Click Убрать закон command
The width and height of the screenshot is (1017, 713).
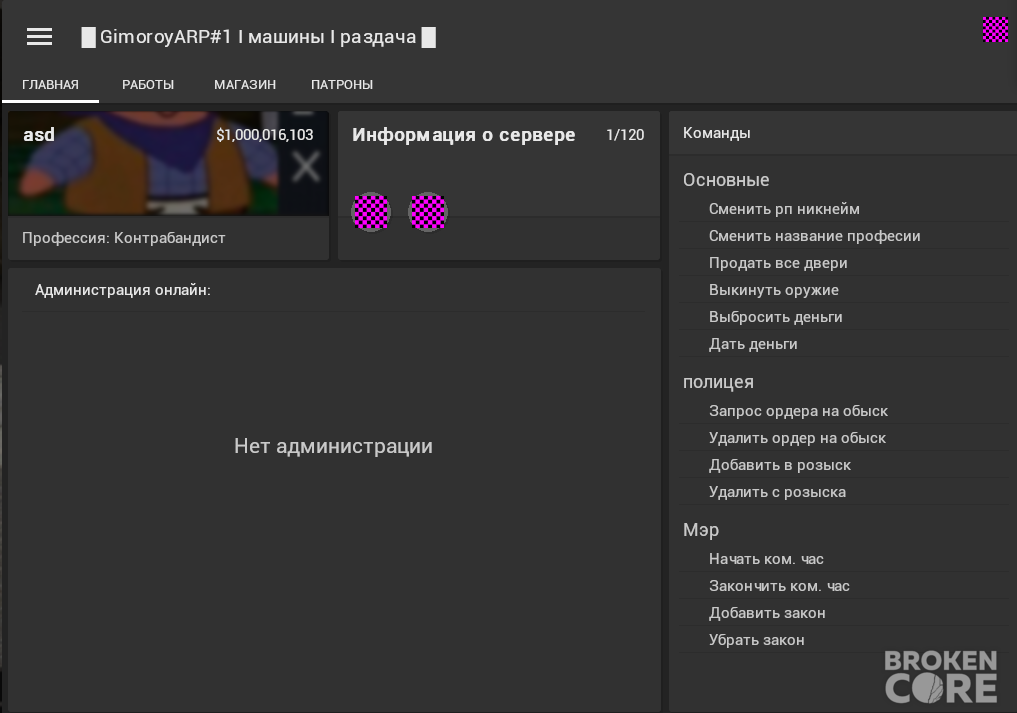click(x=844, y=640)
